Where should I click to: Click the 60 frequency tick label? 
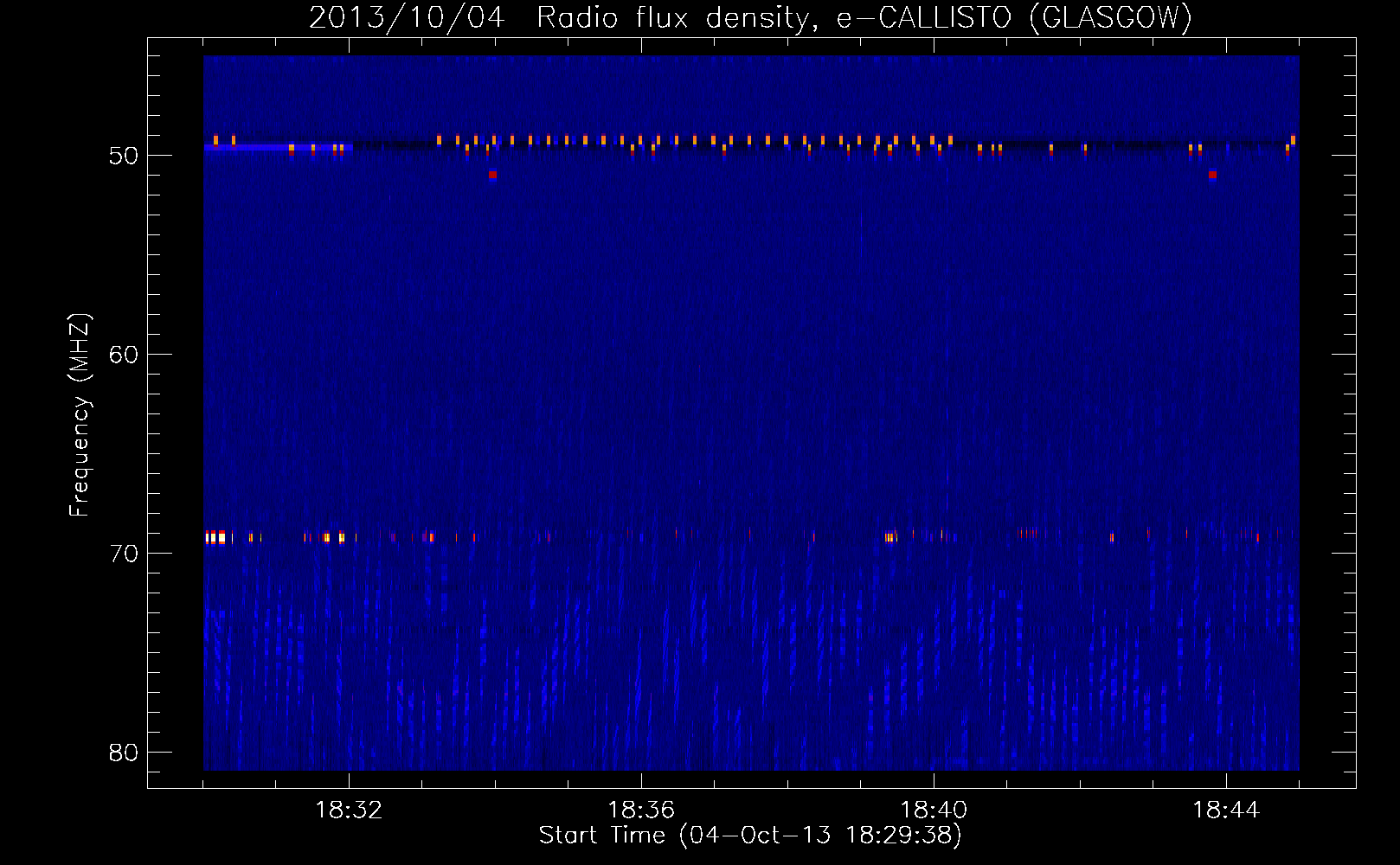(x=124, y=355)
